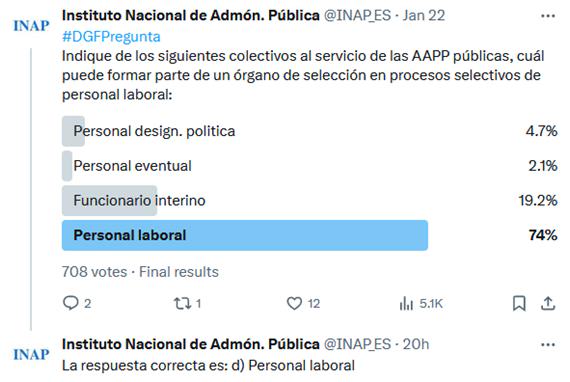Open the reply icon under the poll
Screen dimensions: 570x382
[x=71, y=303]
